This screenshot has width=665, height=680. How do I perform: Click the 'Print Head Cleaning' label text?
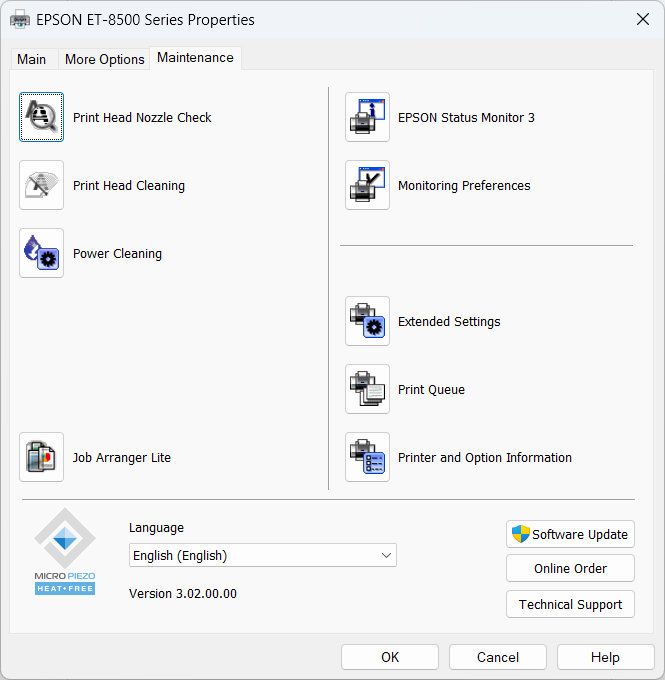pyautogui.click(x=129, y=186)
